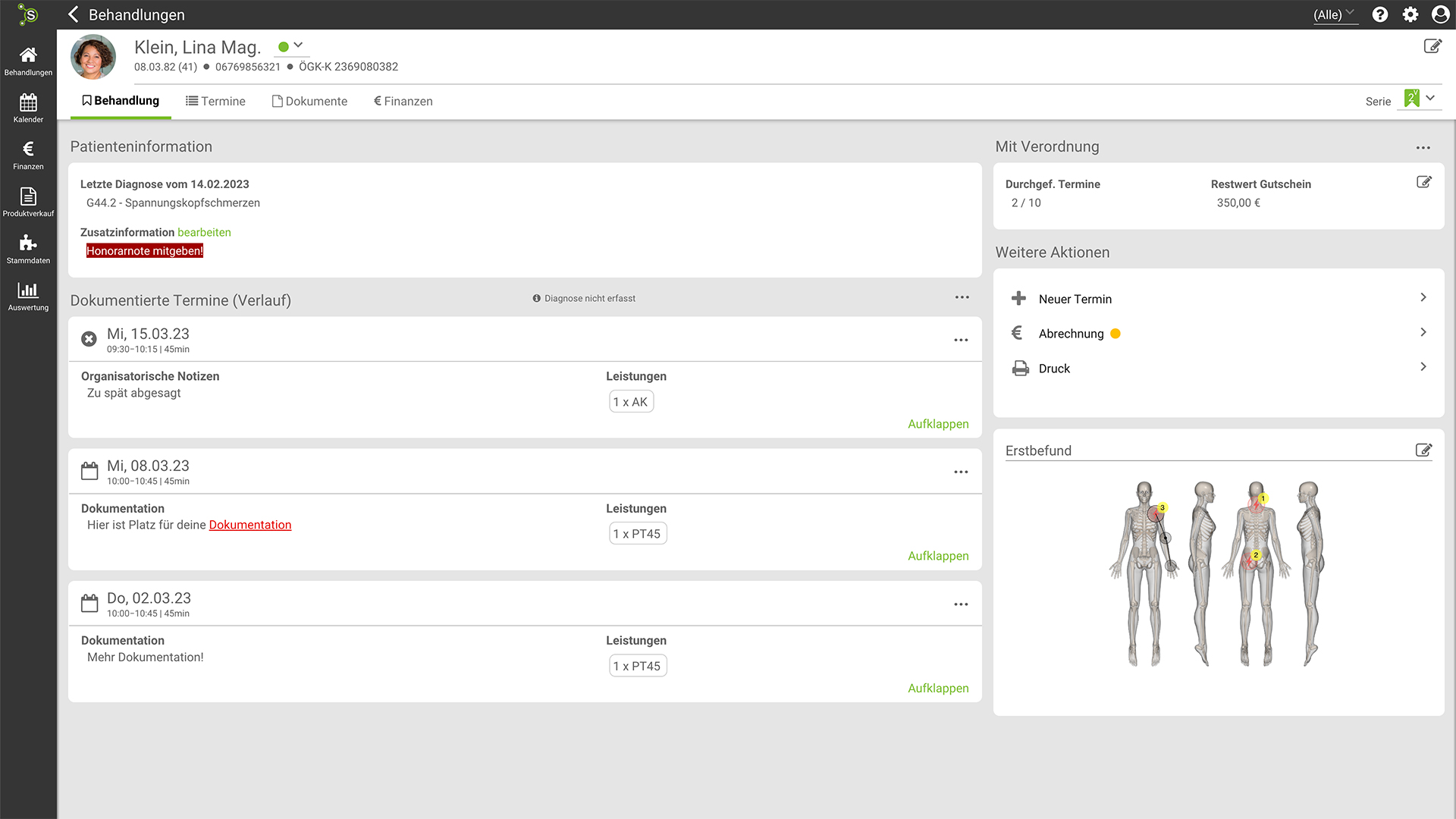Screen dimensions: 1456x819
Task: Edit the Erstbefund section
Action: (1423, 450)
